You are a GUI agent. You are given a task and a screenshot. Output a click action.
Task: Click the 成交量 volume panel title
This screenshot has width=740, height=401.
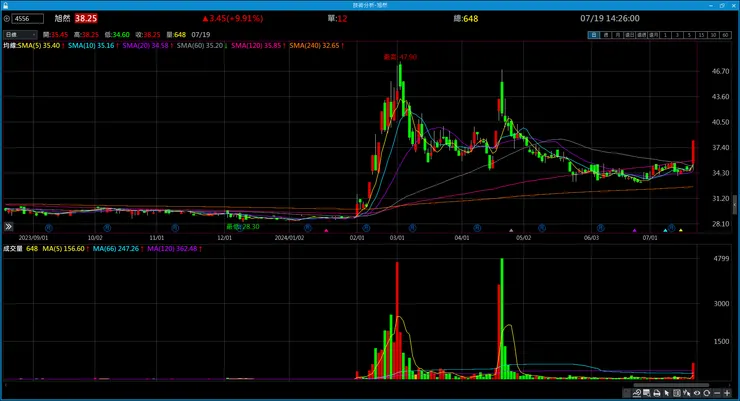coord(13,249)
